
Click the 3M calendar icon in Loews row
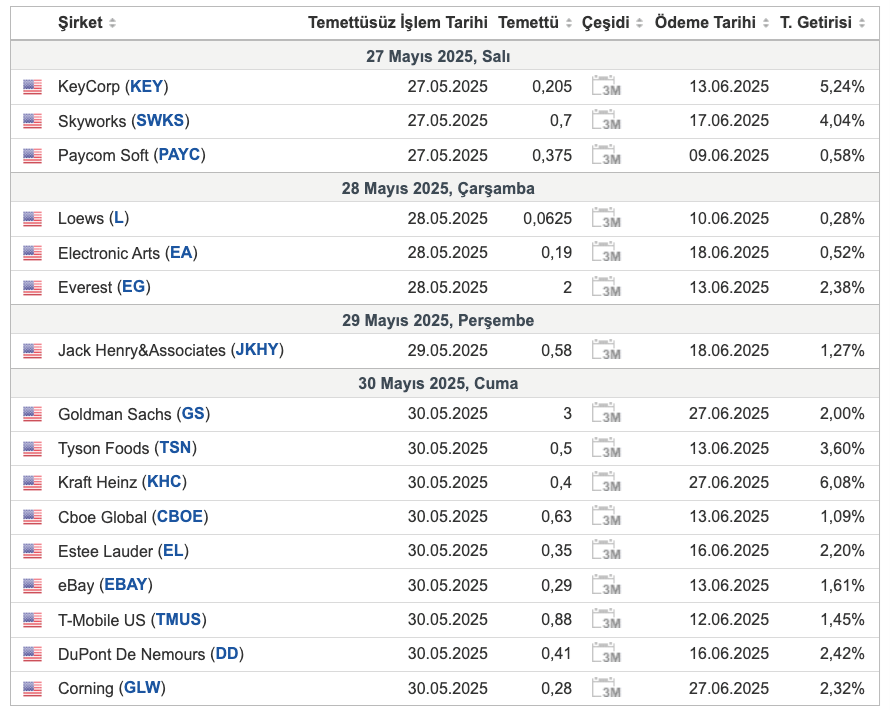[606, 218]
